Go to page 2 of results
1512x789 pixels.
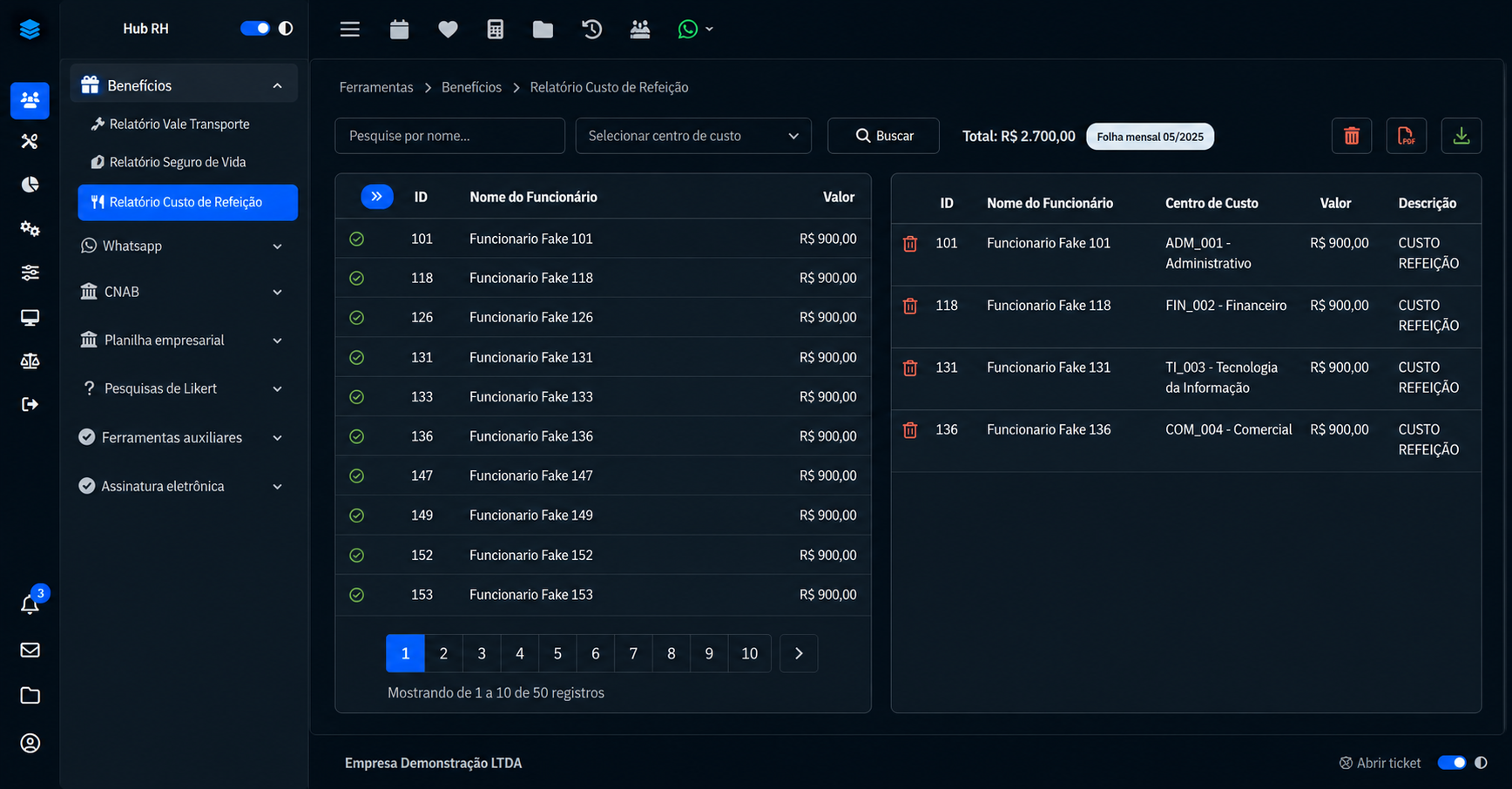(x=443, y=653)
